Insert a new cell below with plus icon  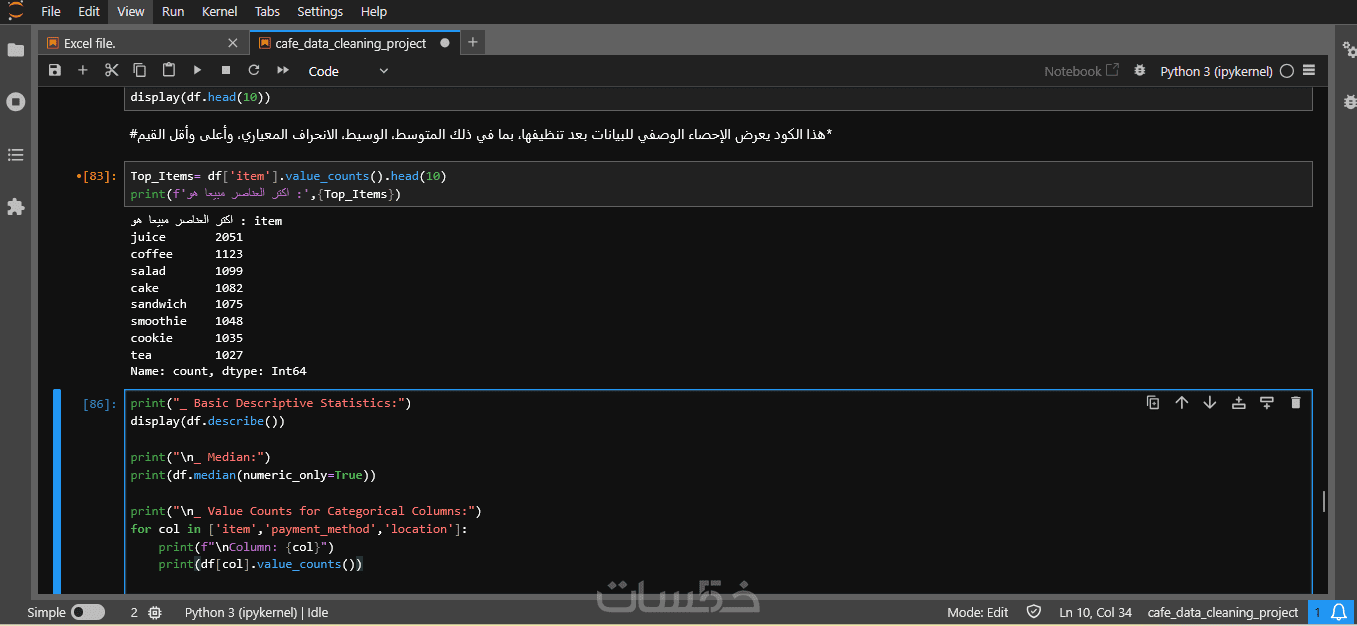point(83,71)
